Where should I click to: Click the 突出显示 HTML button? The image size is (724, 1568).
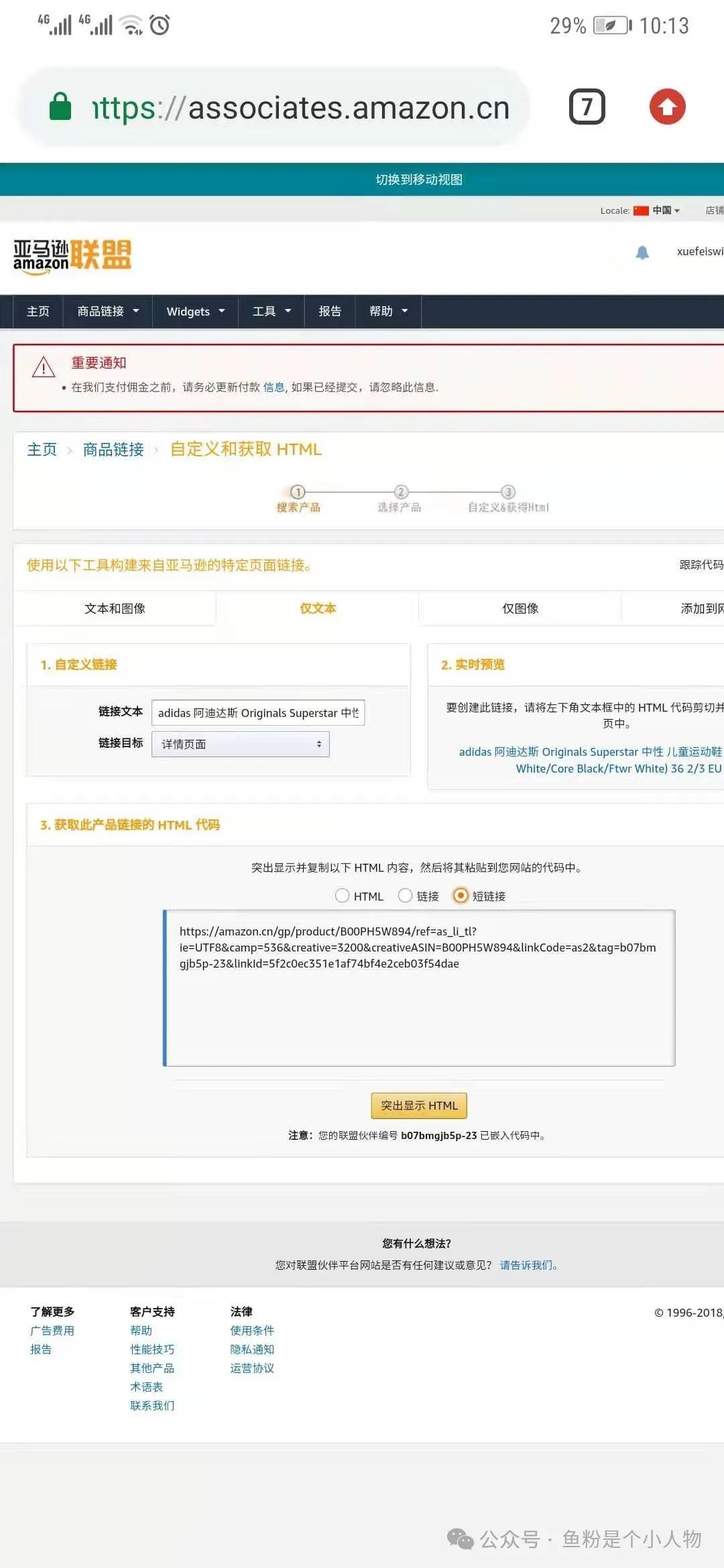(x=419, y=1106)
